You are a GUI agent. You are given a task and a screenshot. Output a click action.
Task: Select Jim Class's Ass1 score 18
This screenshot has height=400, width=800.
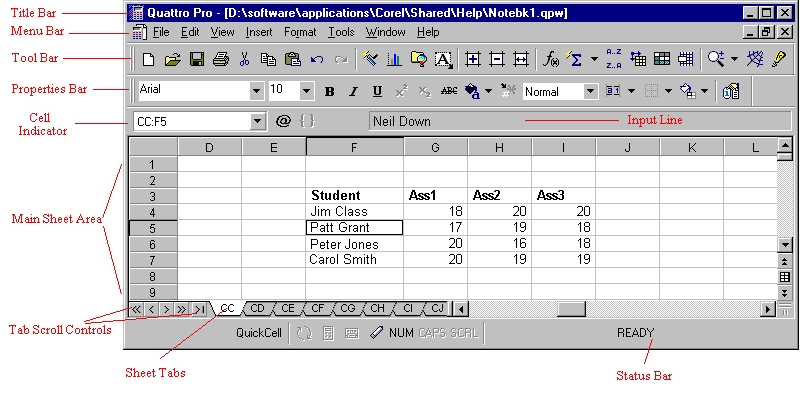click(x=435, y=212)
